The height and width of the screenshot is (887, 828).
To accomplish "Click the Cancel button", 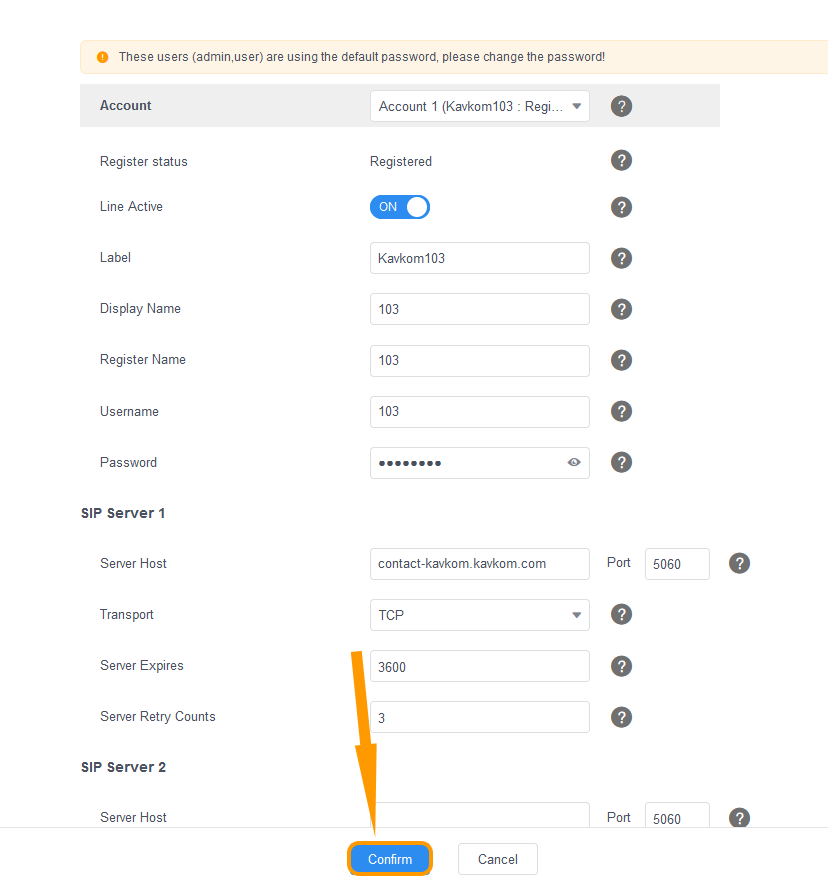I will [497, 859].
